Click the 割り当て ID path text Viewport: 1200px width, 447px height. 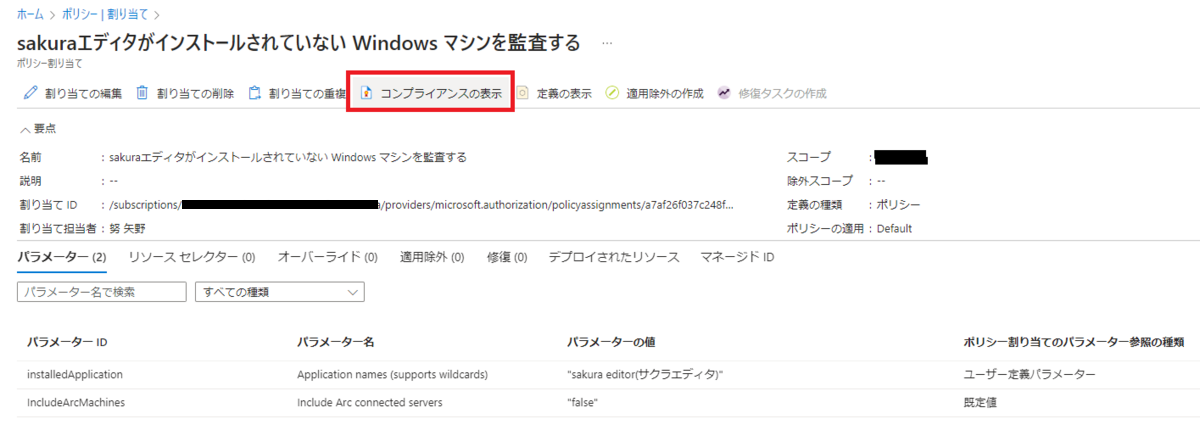click(422, 205)
